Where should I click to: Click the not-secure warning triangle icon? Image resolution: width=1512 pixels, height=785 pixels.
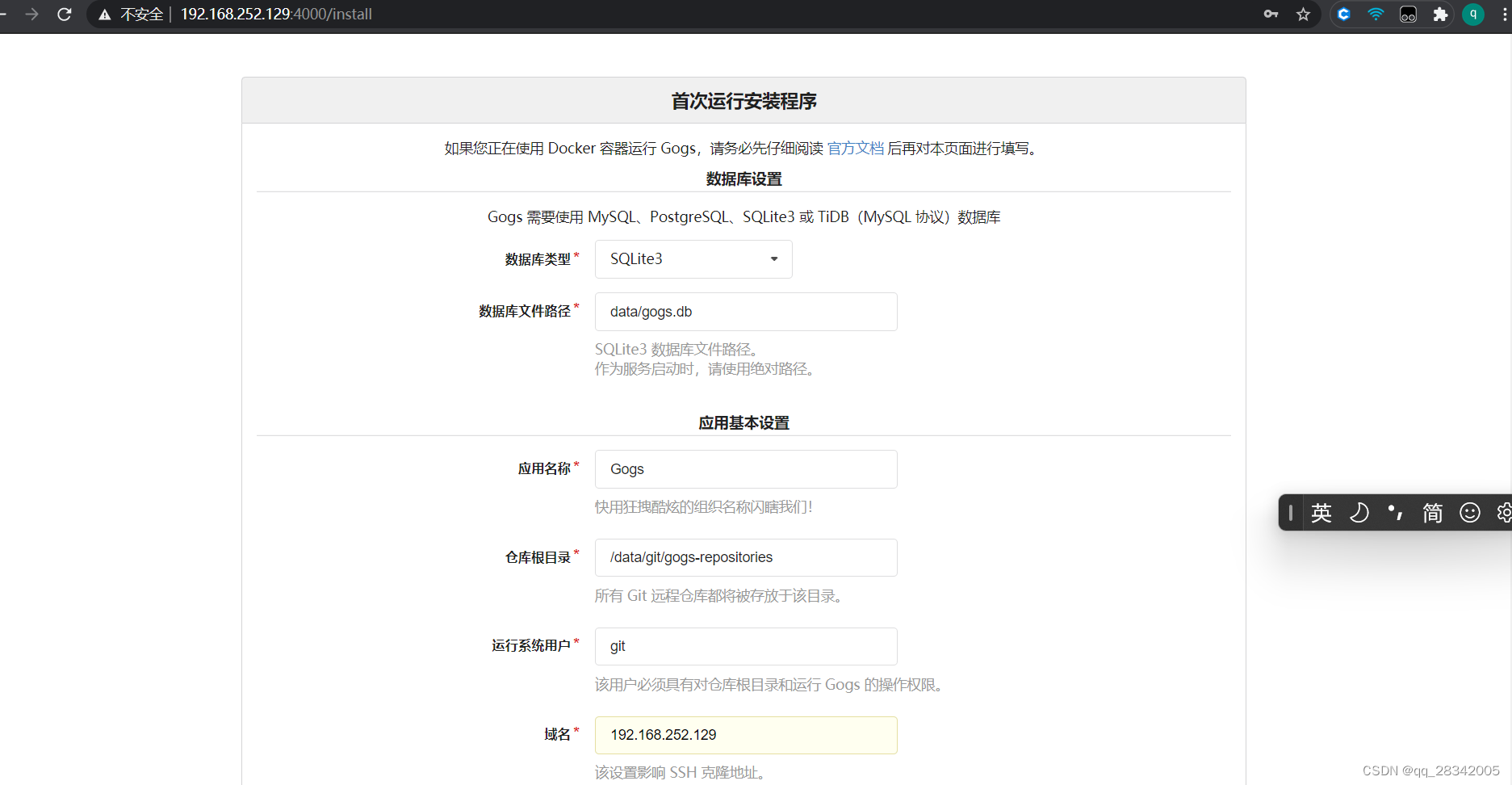(105, 15)
